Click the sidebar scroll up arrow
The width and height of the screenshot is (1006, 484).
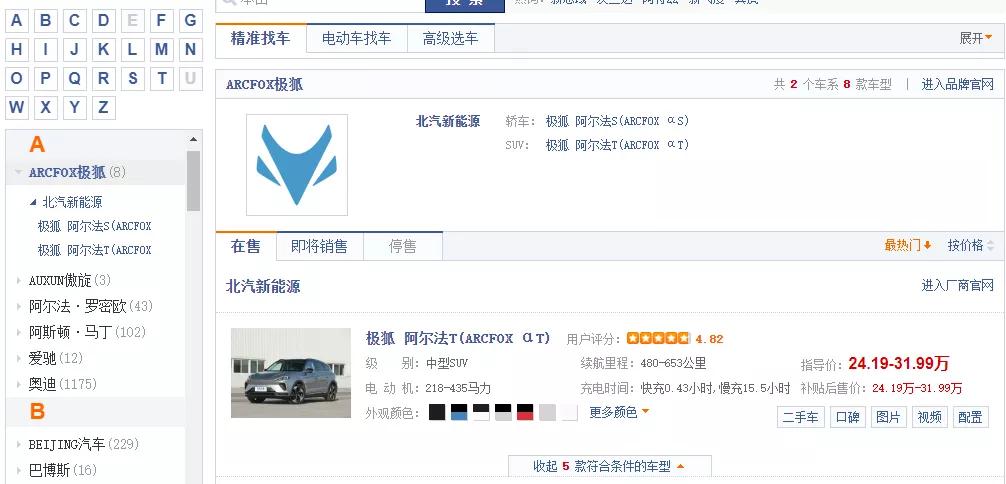coord(194,139)
